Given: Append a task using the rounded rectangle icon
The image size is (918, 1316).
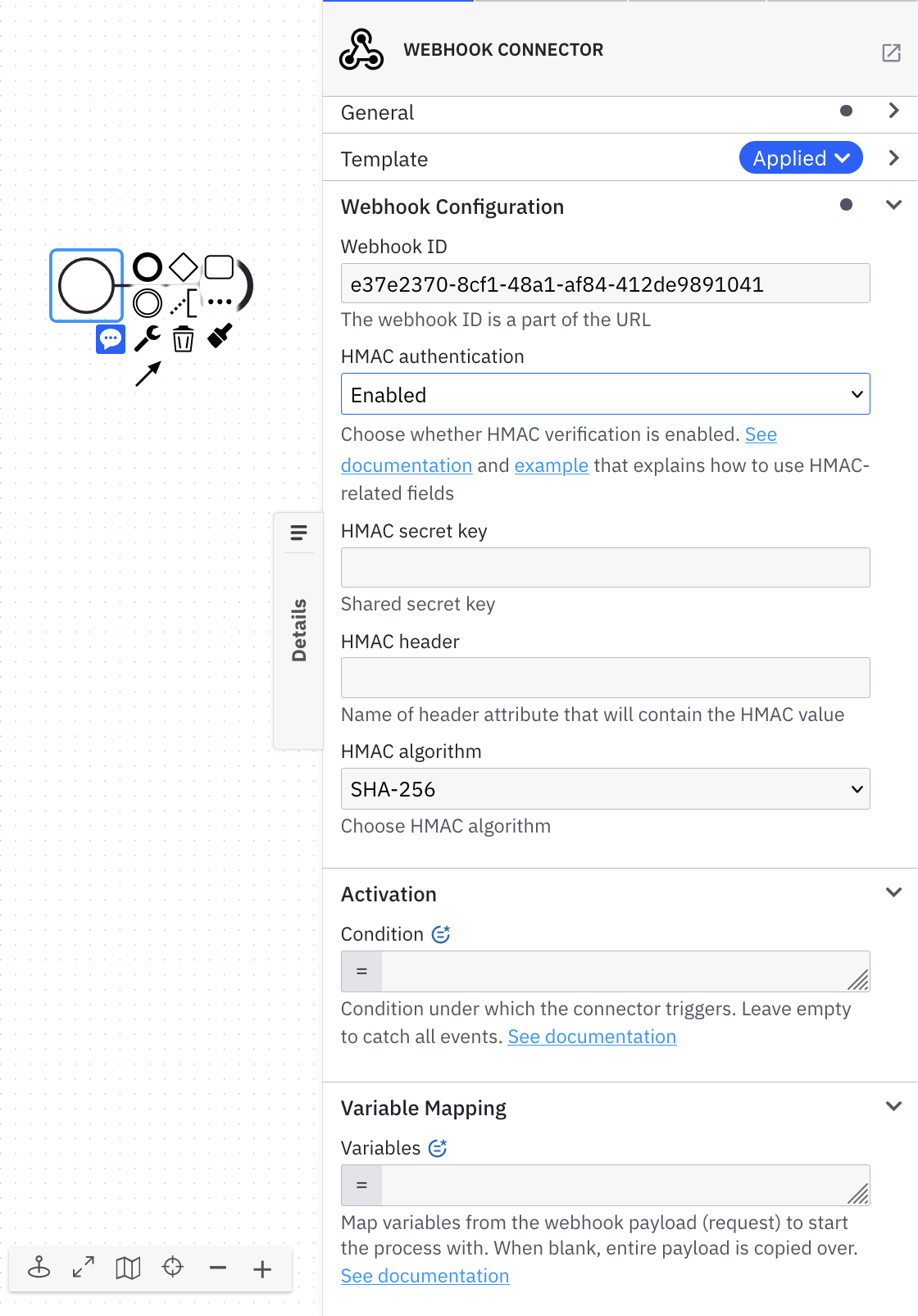Looking at the screenshot, I should click(x=217, y=266).
